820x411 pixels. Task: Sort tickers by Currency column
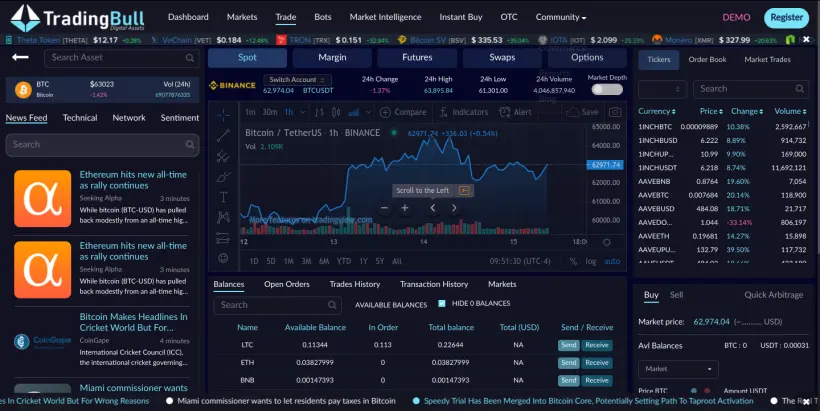pos(656,111)
